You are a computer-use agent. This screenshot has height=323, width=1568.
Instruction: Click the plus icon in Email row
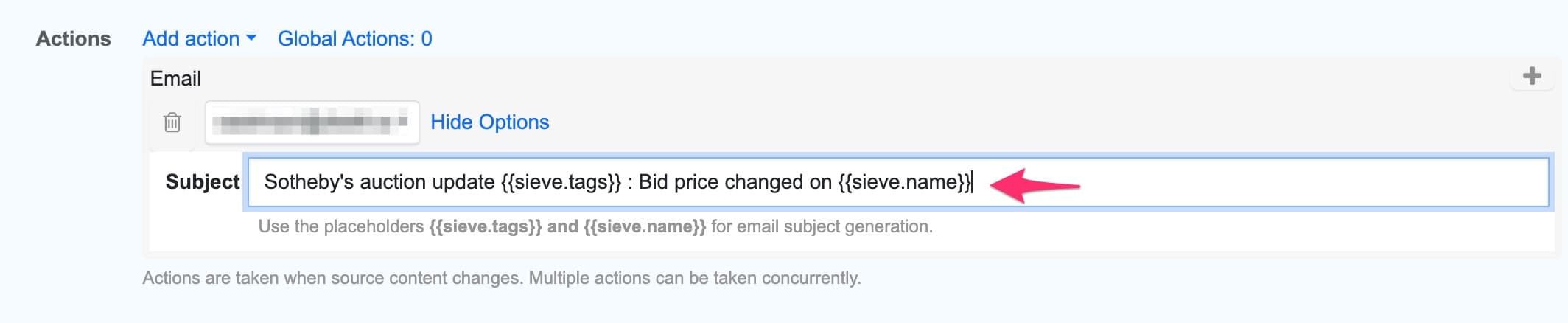click(1532, 76)
